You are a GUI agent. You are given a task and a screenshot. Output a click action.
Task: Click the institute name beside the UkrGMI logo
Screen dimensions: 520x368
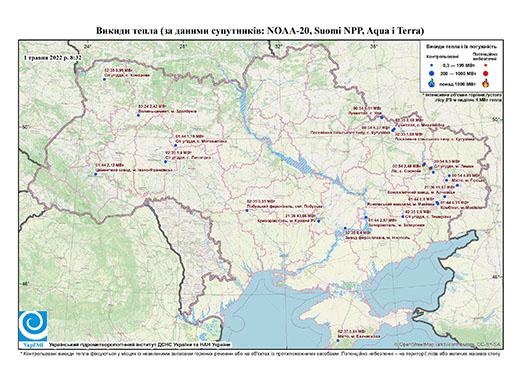pos(140,344)
